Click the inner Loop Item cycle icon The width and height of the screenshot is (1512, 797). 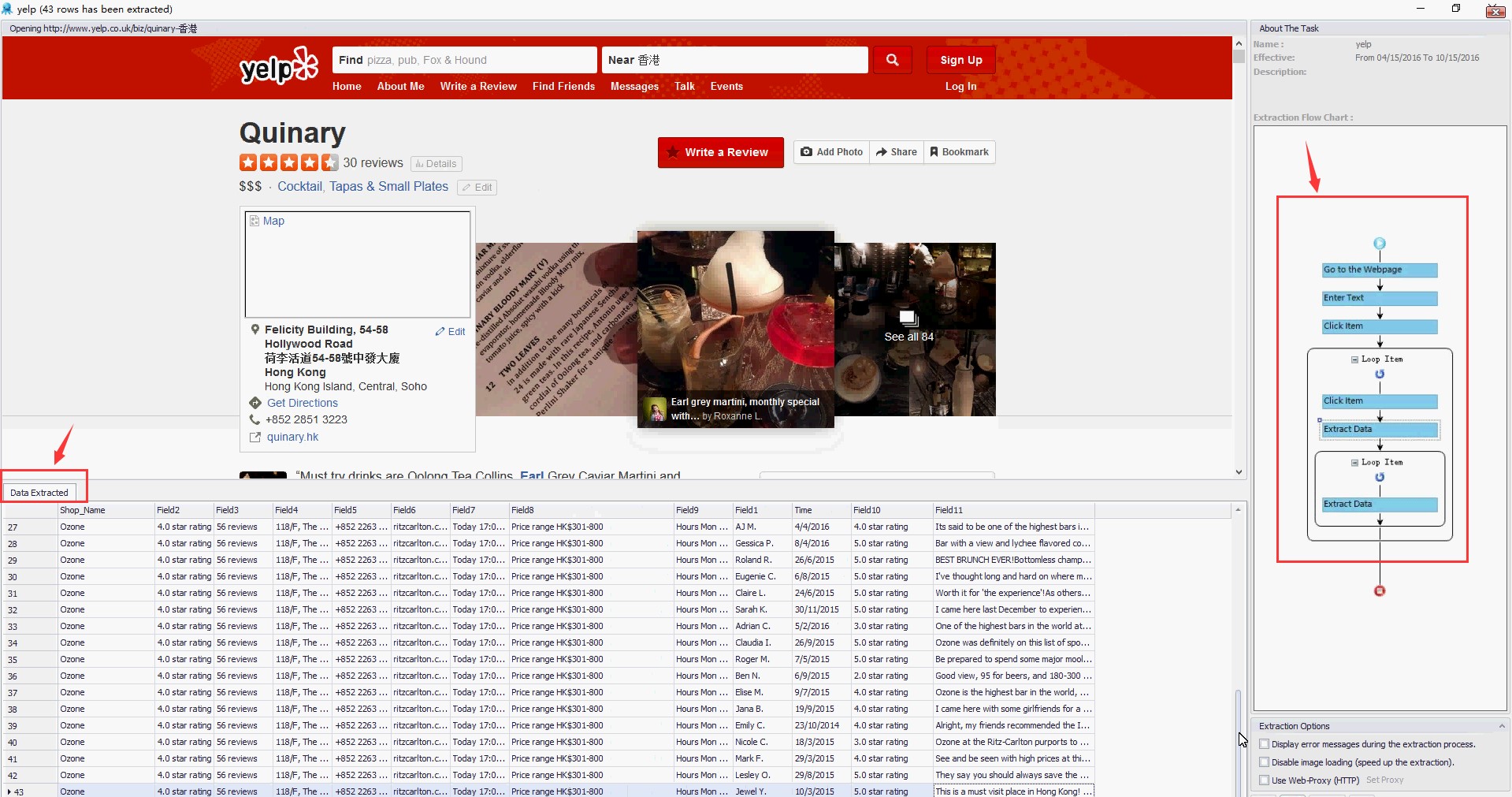[x=1379, y=477]
